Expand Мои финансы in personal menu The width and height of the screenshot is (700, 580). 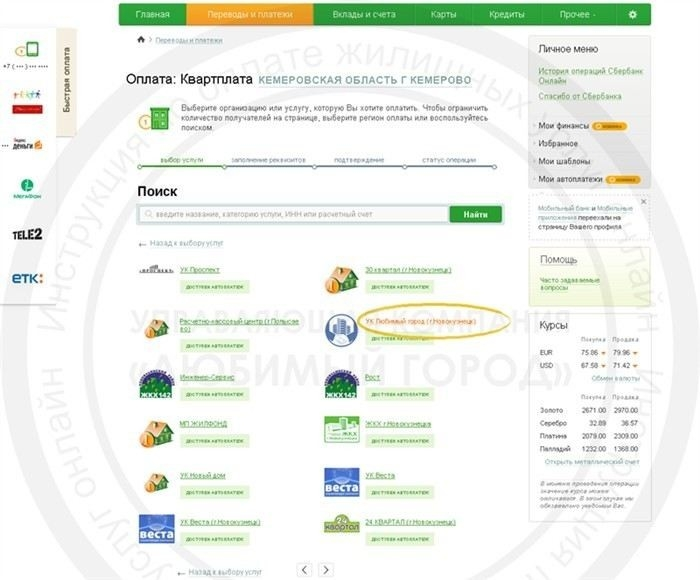[x=563, y=126]
